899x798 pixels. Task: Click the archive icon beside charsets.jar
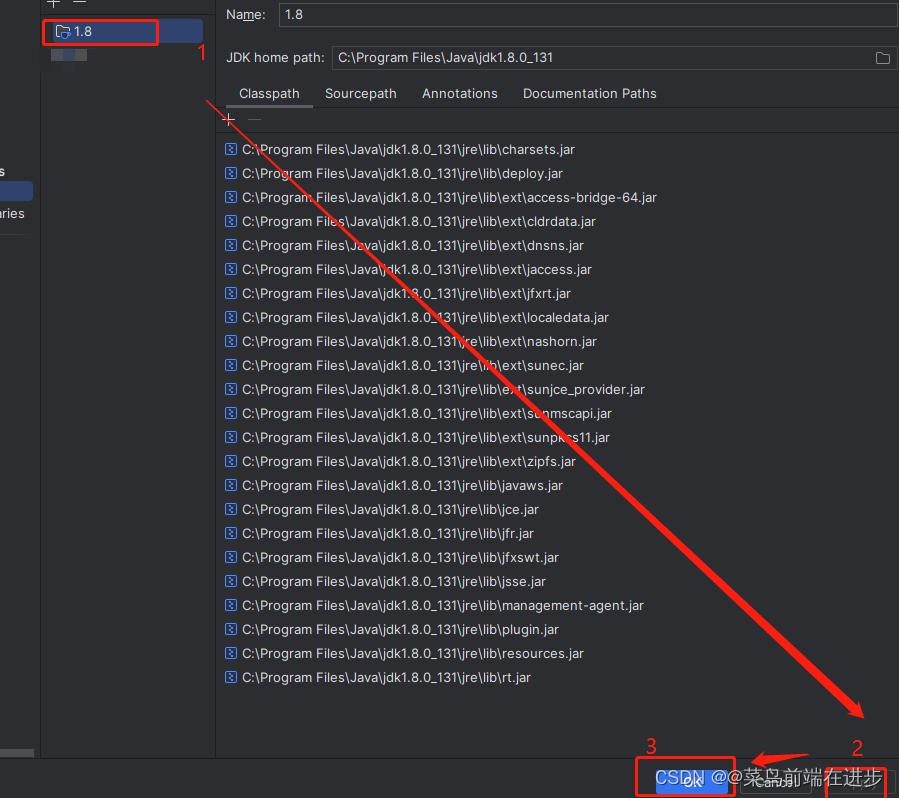(231, 150)
